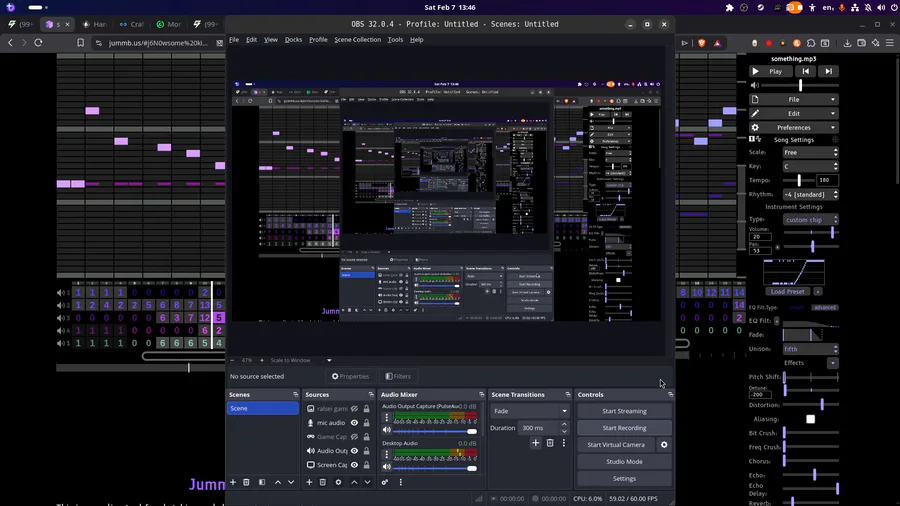Mute Desktop Audio in mixer

click(x=386, y=468)
